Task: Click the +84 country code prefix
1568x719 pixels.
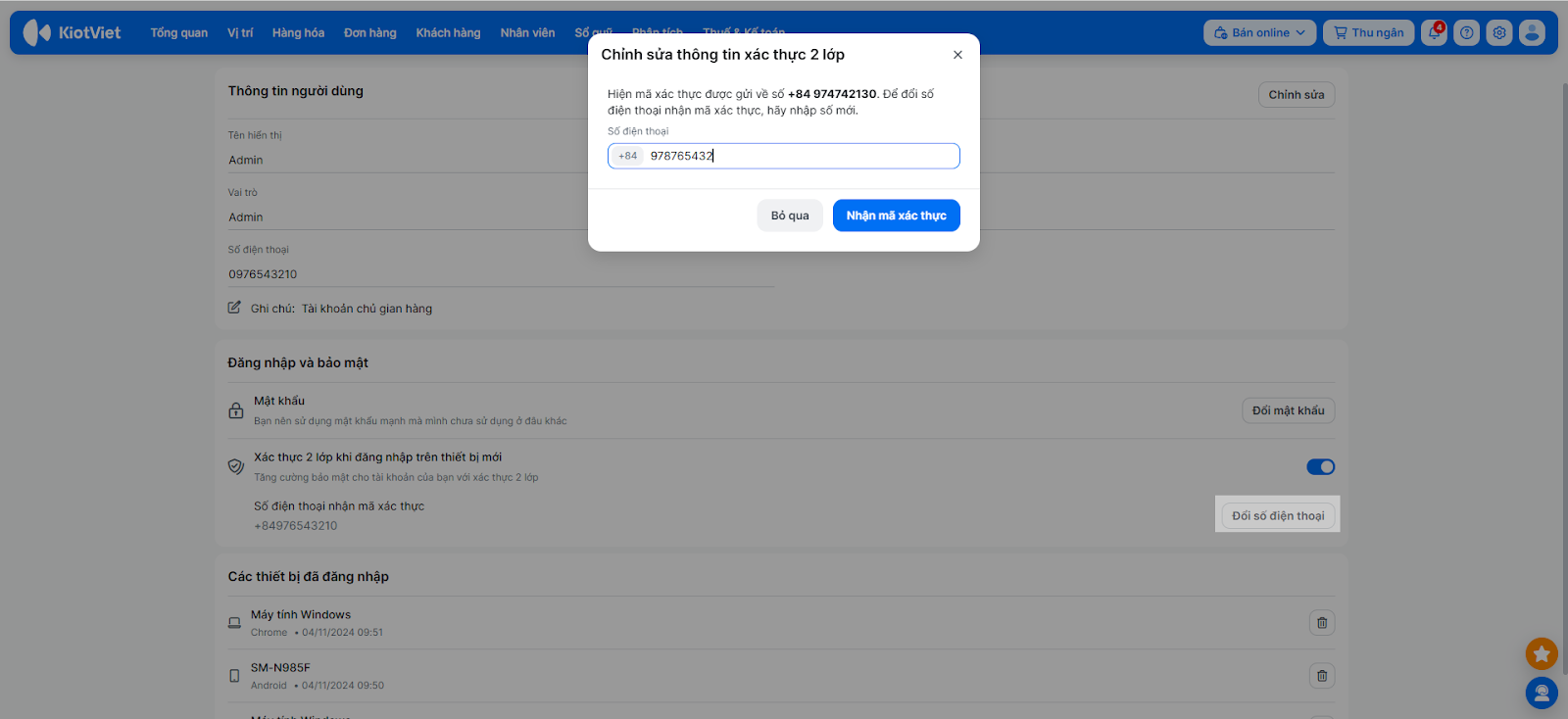Action: (628, 156)
